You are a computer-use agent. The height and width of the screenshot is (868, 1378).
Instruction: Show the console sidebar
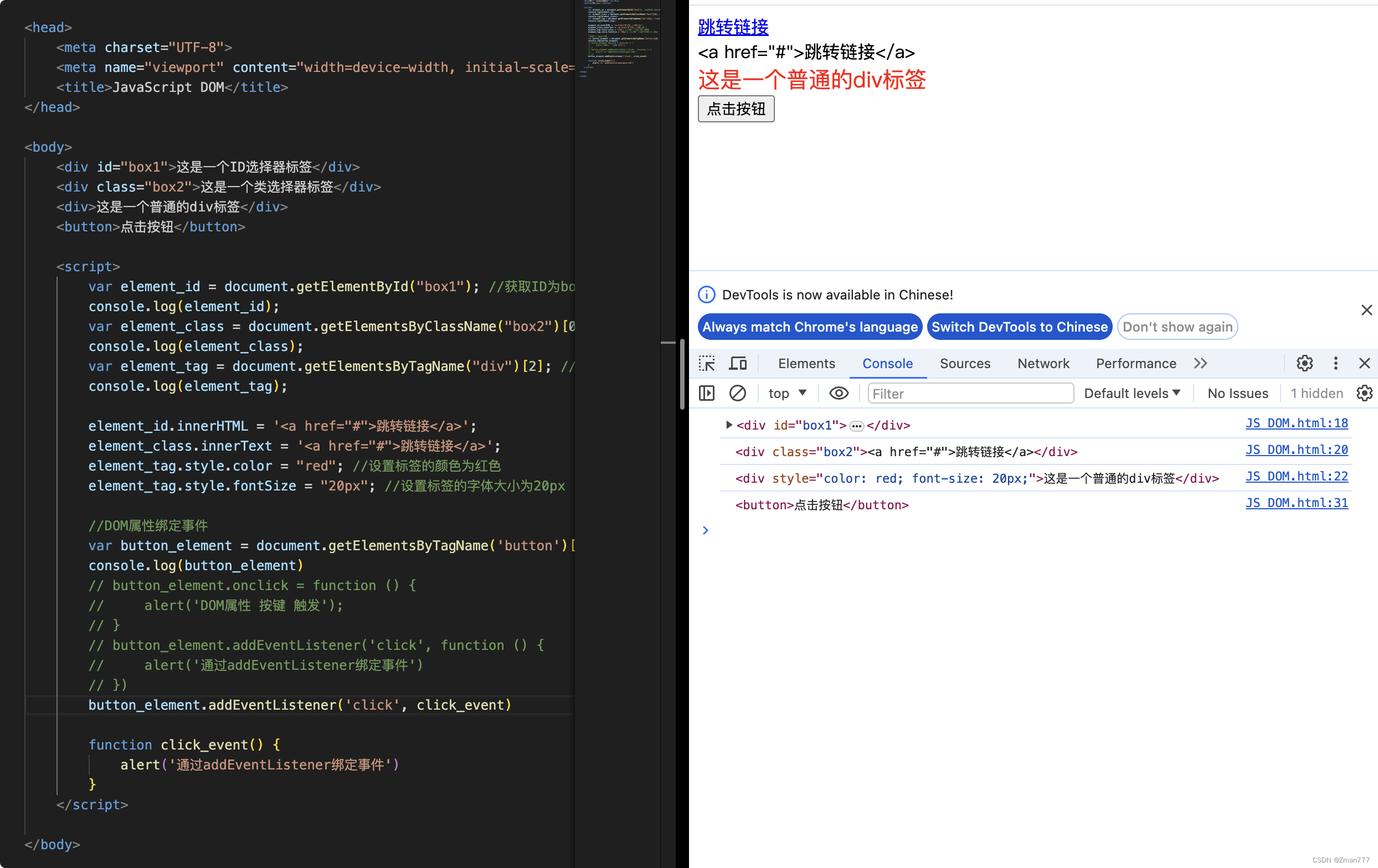click(x=706, y=393)
